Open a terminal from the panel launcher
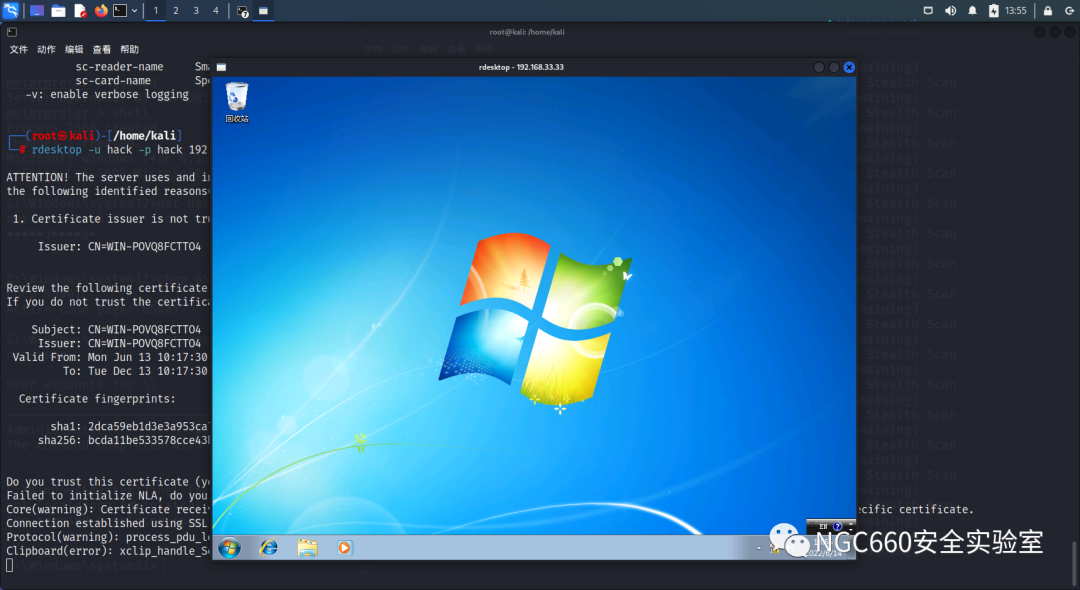Screen dimensions: 1080x590 120,10
